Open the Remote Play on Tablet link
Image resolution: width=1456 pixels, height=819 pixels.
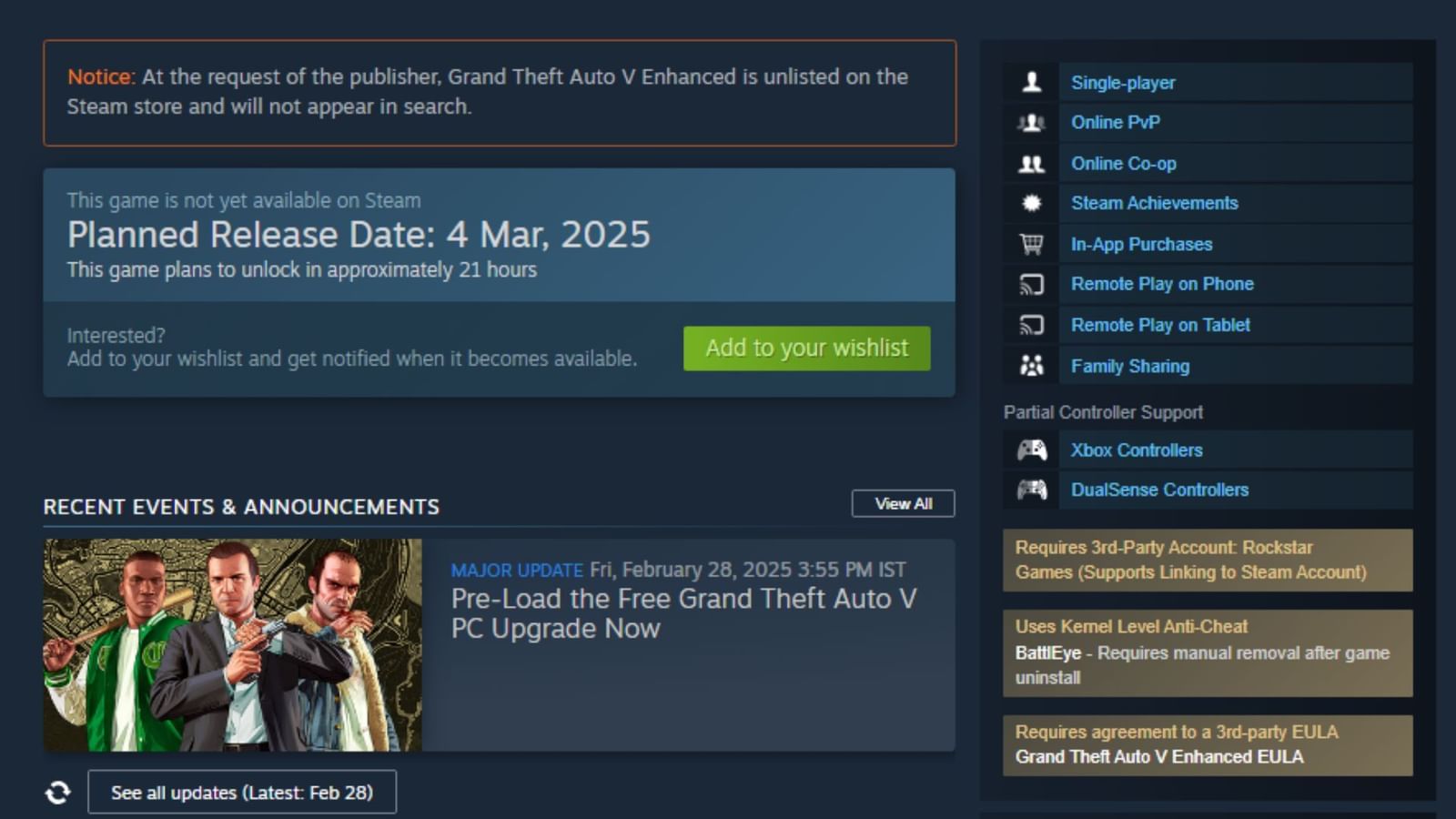pyautogui.click(x=1159, y=325)
